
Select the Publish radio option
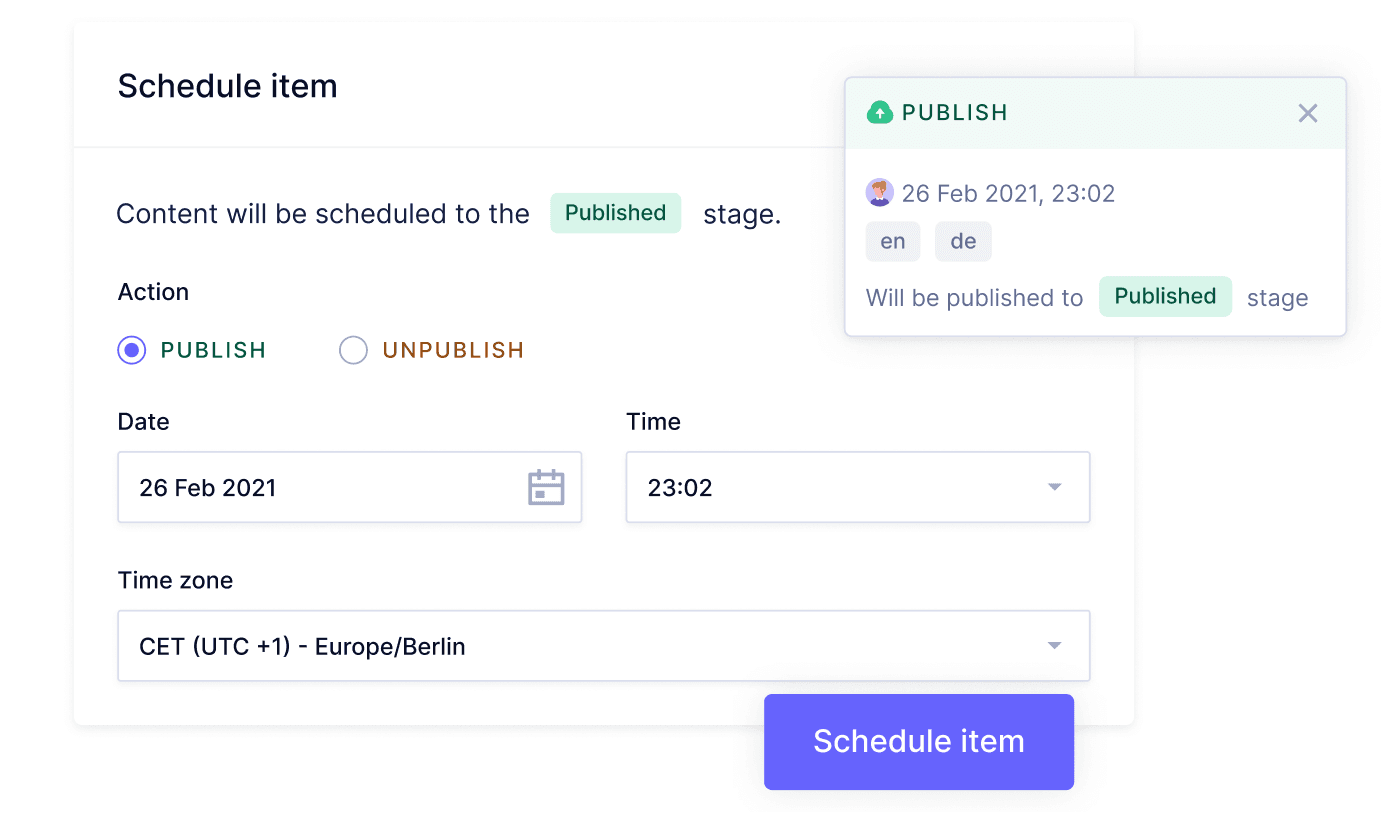tap(132, 350)
